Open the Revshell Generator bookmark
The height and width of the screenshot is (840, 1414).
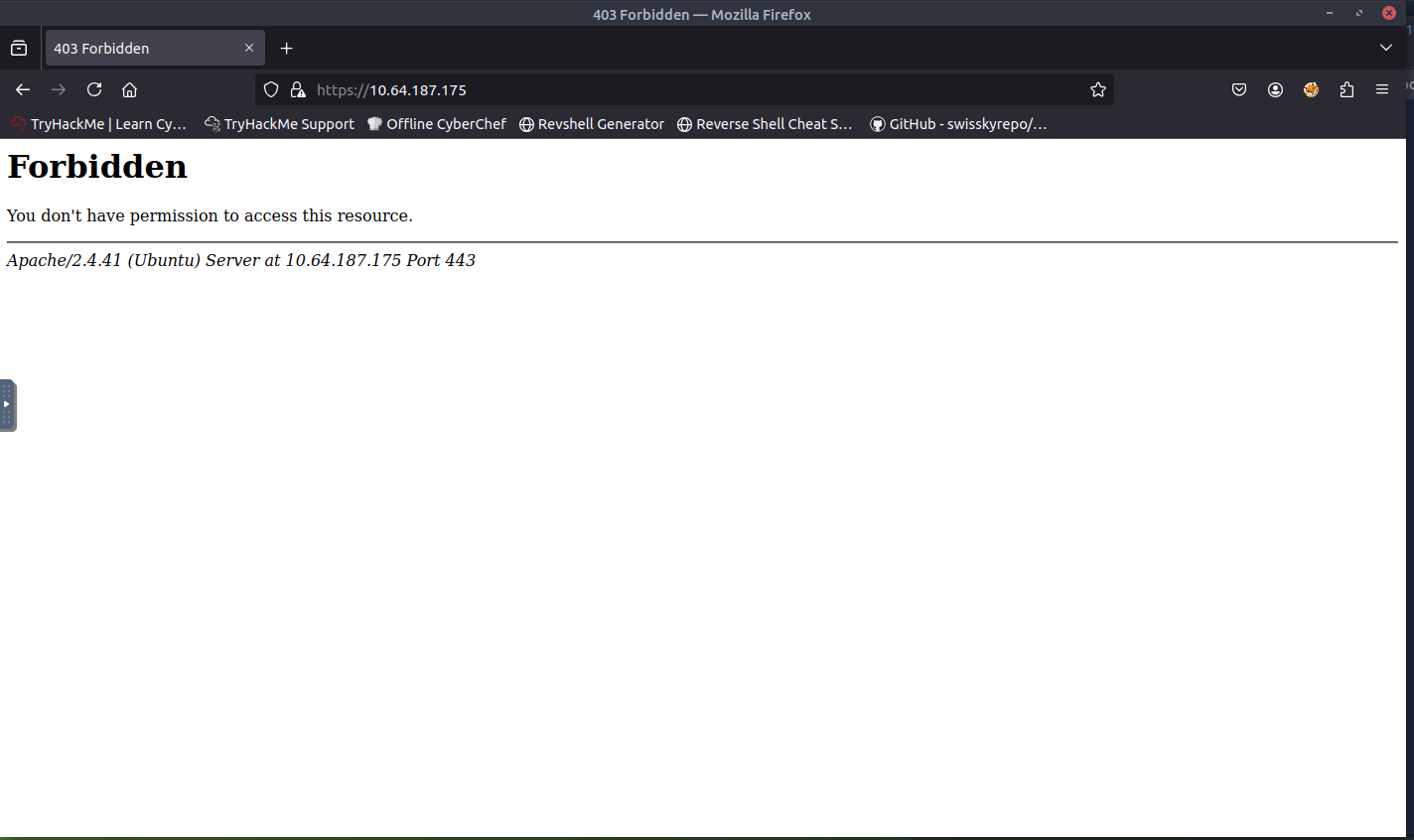click(x=592, y=124)
